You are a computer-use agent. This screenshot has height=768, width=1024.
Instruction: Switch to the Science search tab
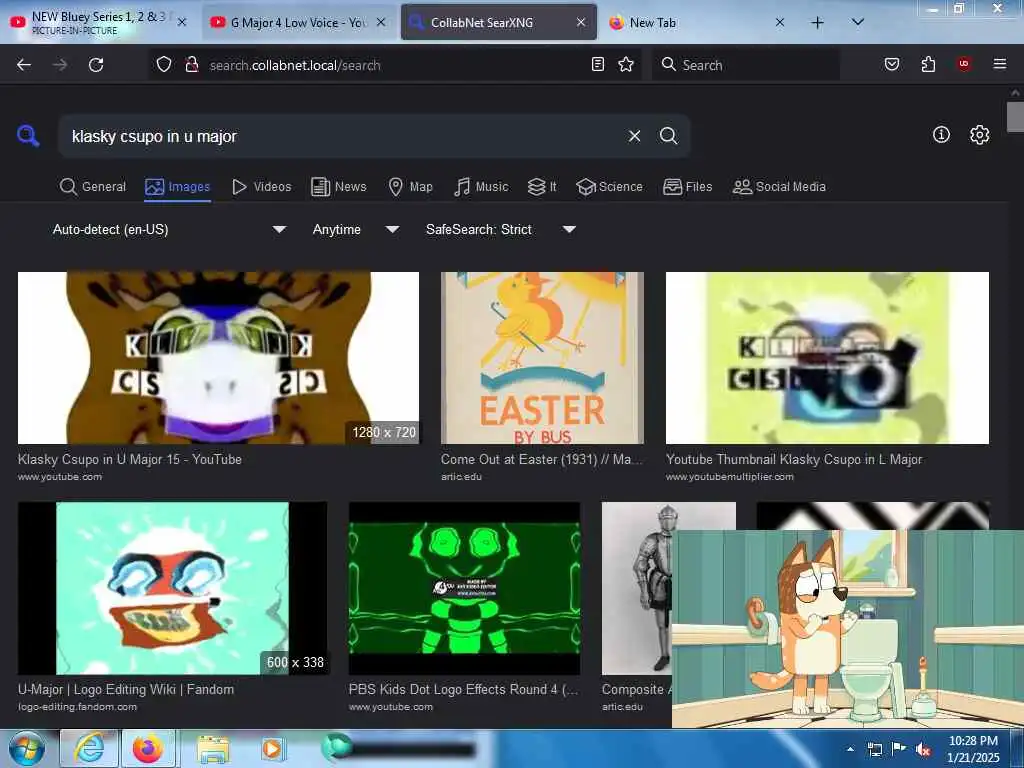tap(609, 187)
